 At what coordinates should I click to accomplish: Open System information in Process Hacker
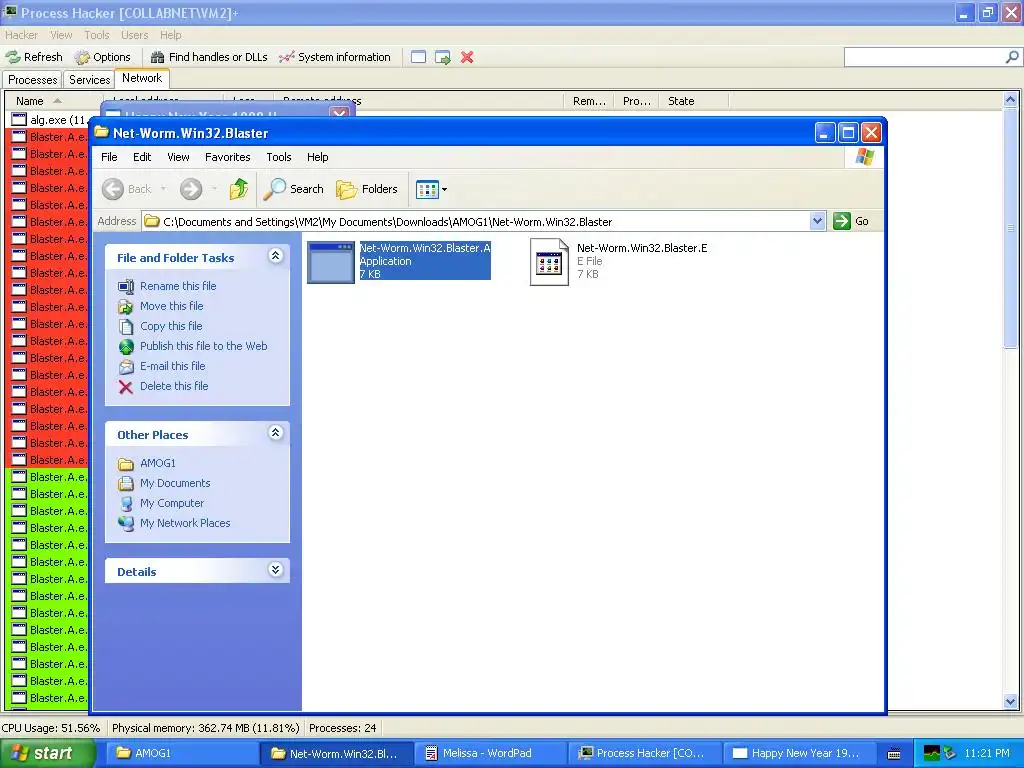pyautogui.click(x=334, y=57)
